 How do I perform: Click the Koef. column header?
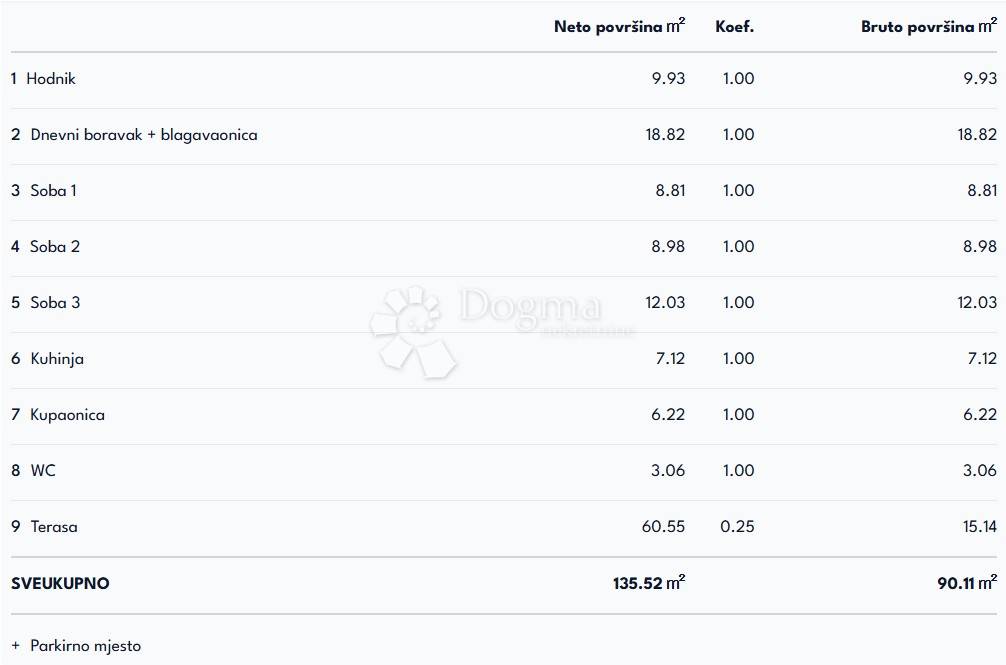[734, 27]
